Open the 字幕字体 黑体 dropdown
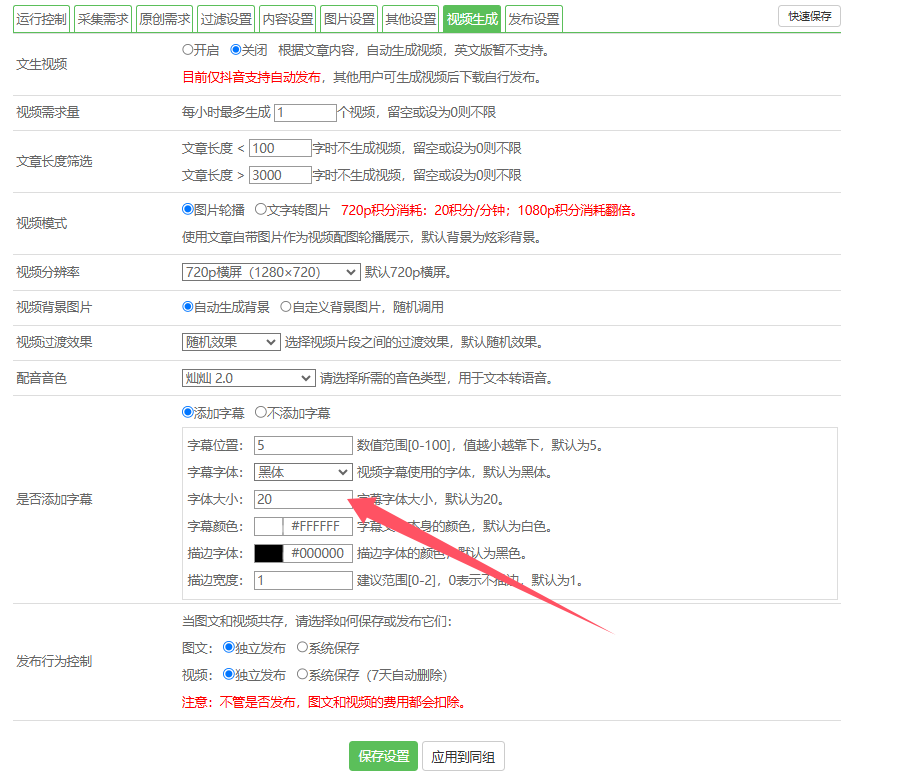The width and height of the screenshot is (918, 783). pos(303,472)
